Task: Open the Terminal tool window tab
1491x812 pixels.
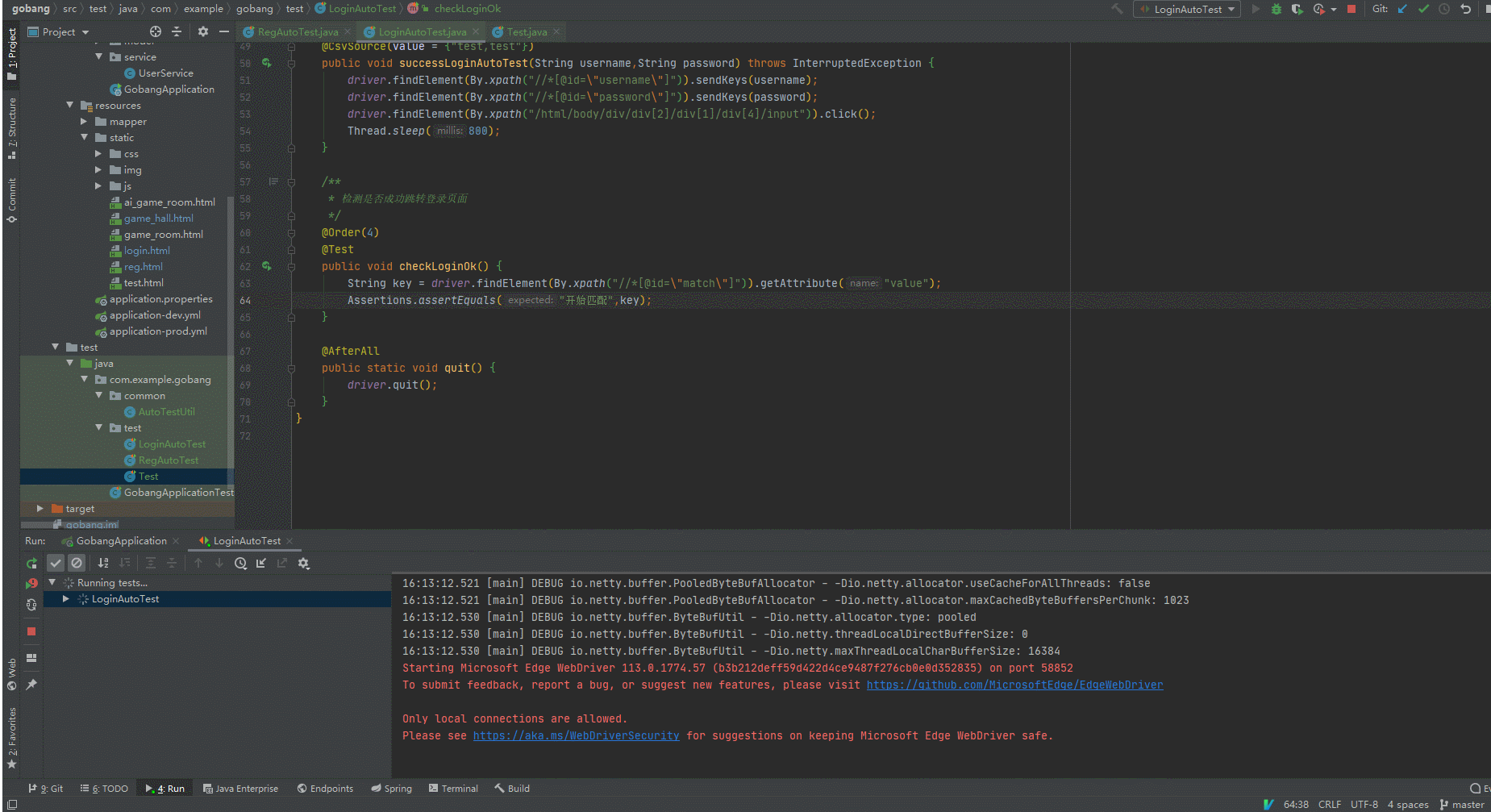Action: [453, 789]
